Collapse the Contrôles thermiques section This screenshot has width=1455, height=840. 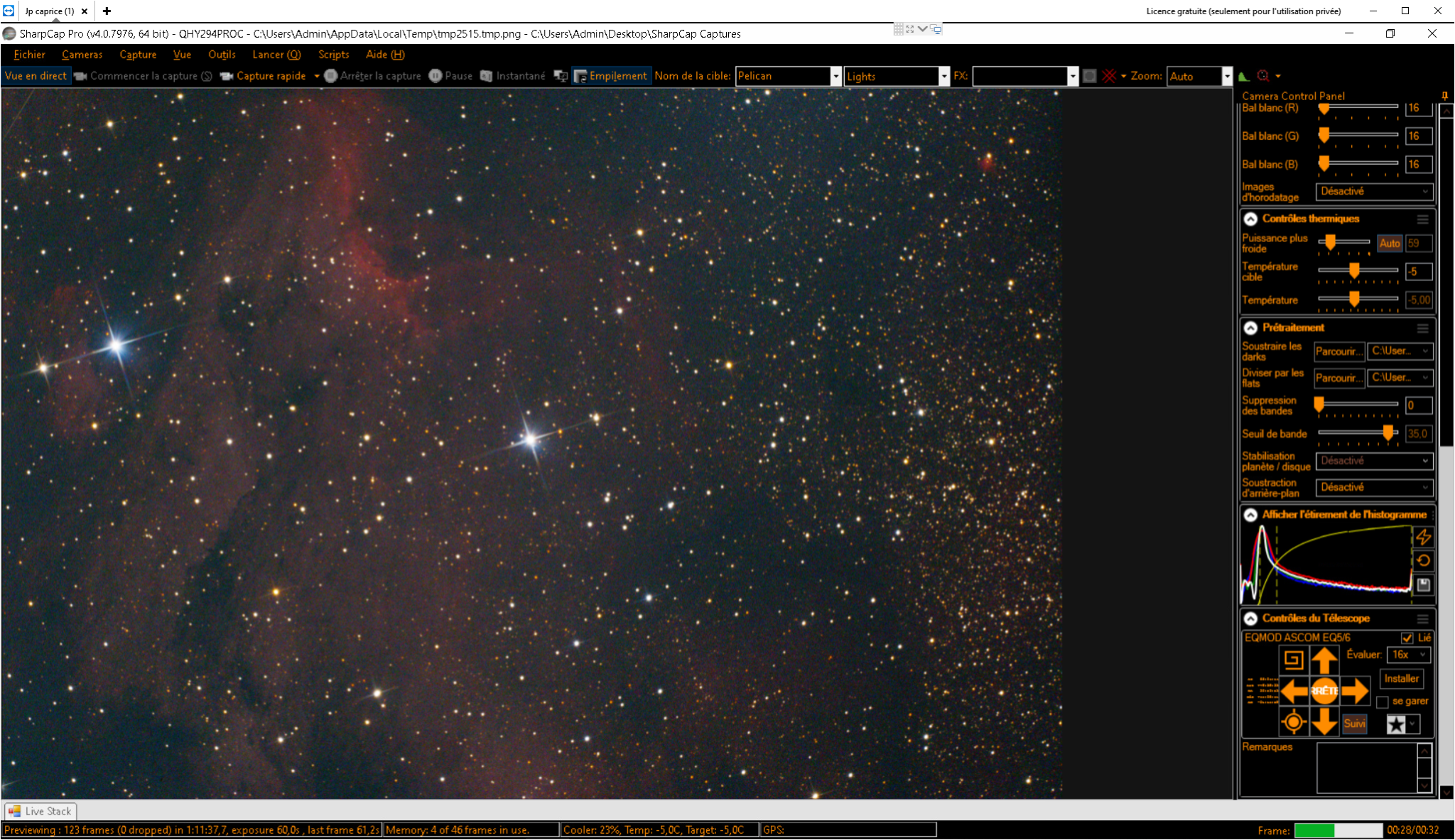pyautogui.click(x=1250, y=219)
